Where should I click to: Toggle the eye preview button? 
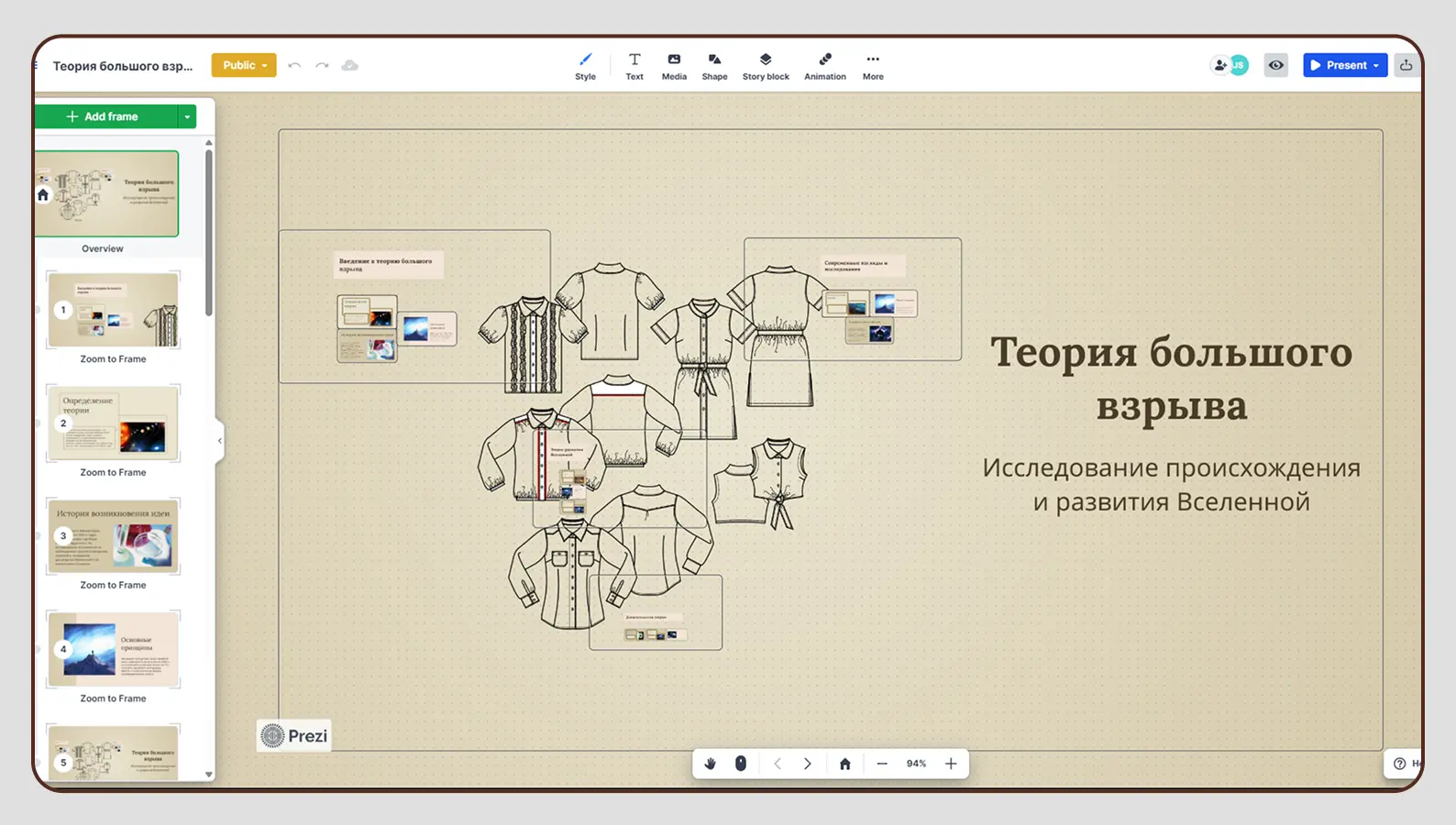[x=1275, y=65]
